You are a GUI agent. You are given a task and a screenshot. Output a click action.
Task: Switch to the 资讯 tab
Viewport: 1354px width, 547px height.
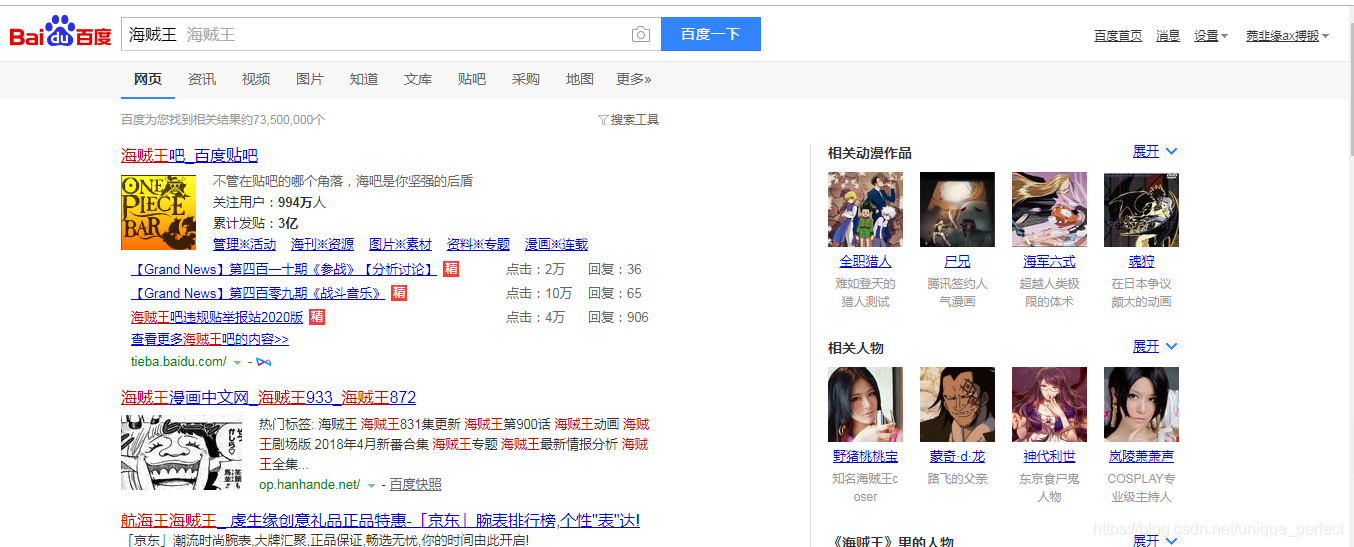coord(202,79)
